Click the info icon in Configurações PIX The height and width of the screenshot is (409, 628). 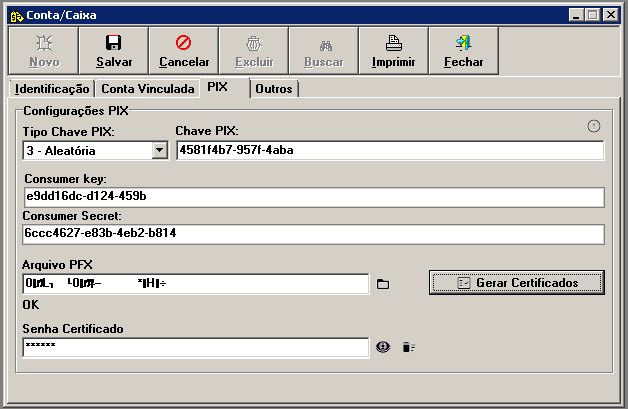coord(593,126)
